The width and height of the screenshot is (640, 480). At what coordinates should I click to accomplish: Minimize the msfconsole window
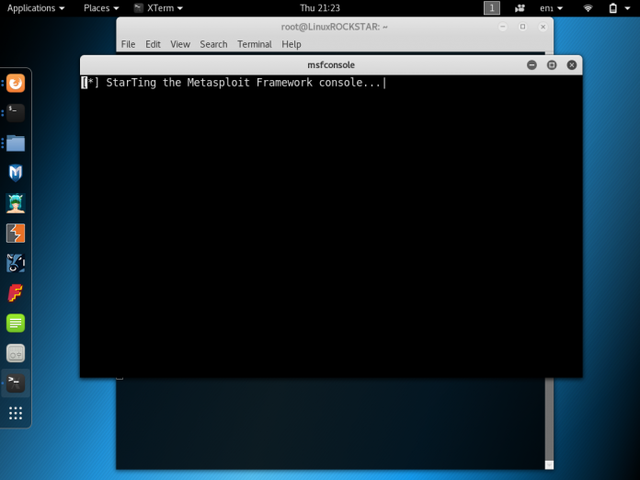pyautogui.click(x=531, y=65)
